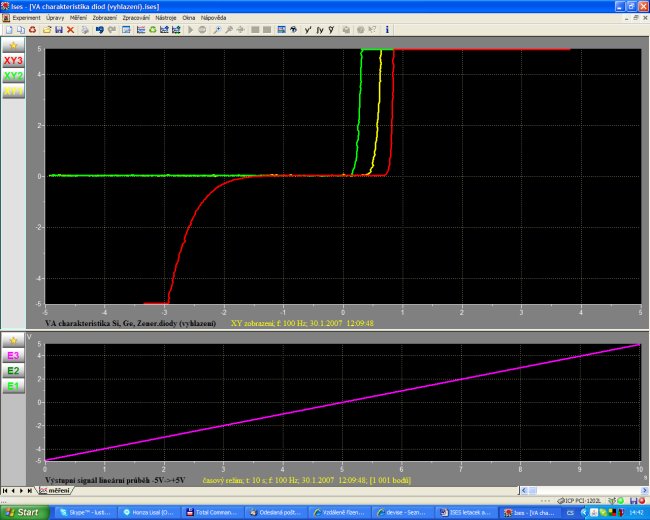650x520 pixels.
Task: Toggle the yellow XY1 curve button
Action: tap(13, 91)
